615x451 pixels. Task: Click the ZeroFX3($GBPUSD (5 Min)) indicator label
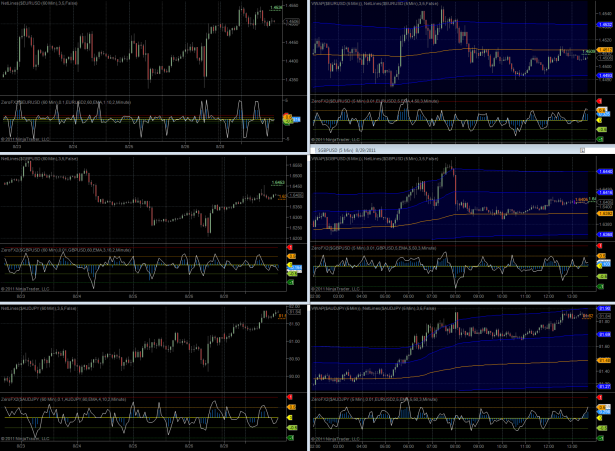pyautogui.click(x=373, y=248)
